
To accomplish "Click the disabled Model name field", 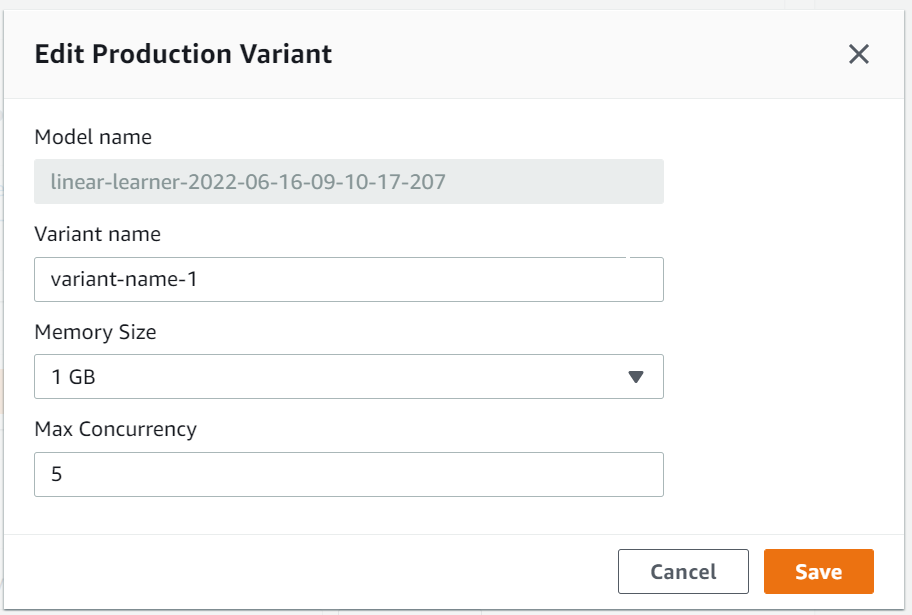I will 348,182.
